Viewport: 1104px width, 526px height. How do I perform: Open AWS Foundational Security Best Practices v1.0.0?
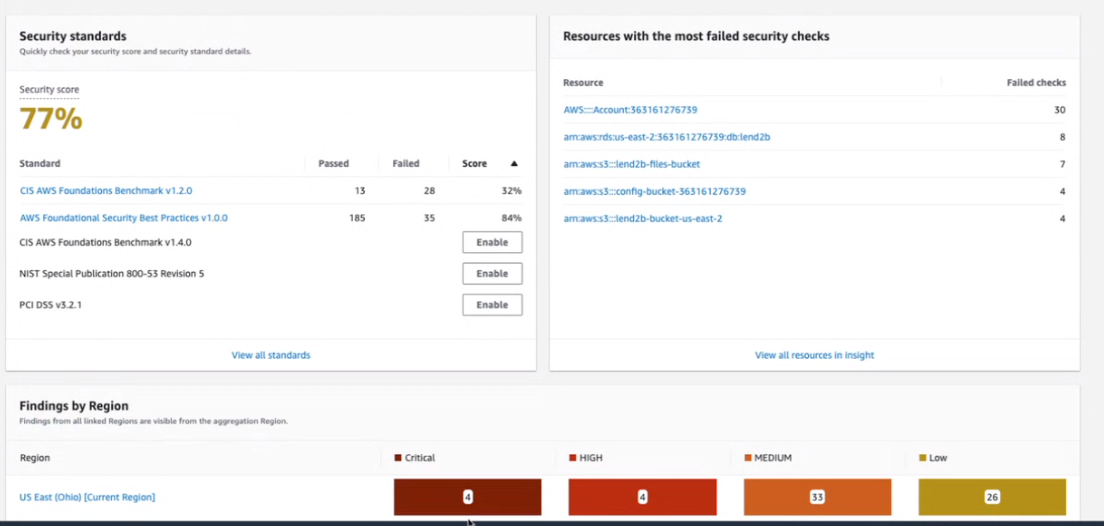124,217
